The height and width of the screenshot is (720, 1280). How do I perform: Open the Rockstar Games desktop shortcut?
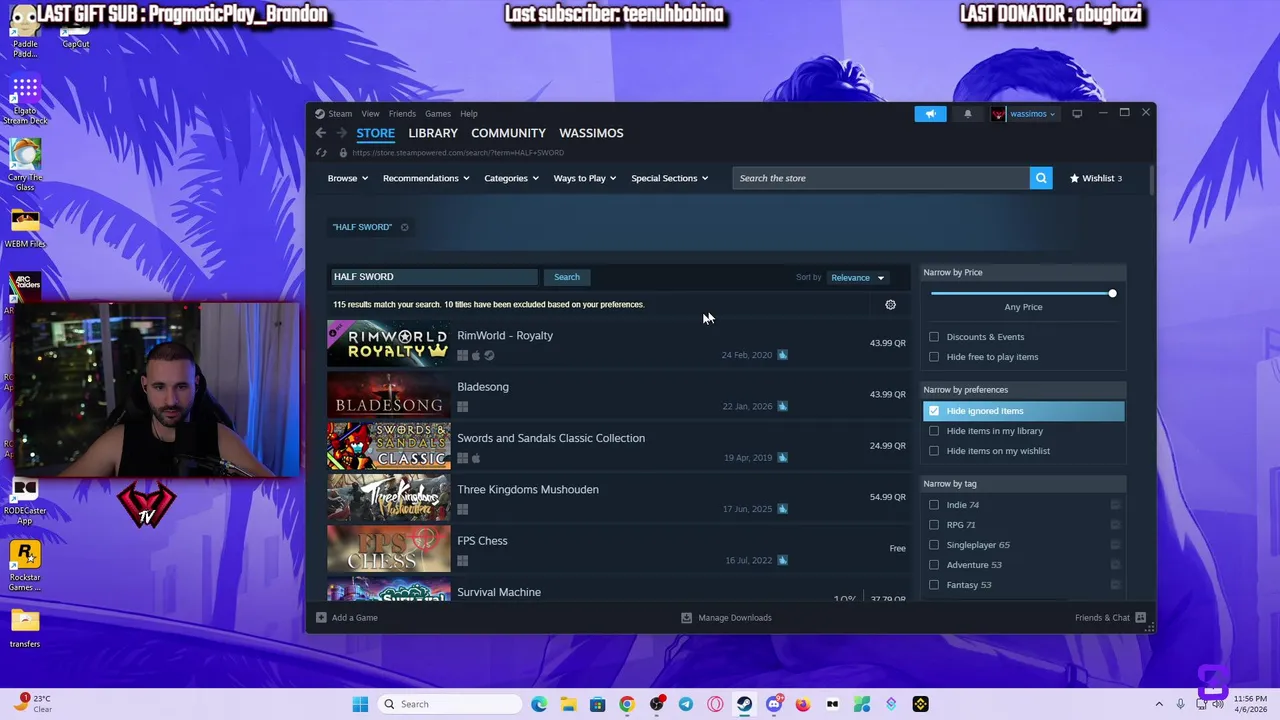25,566
